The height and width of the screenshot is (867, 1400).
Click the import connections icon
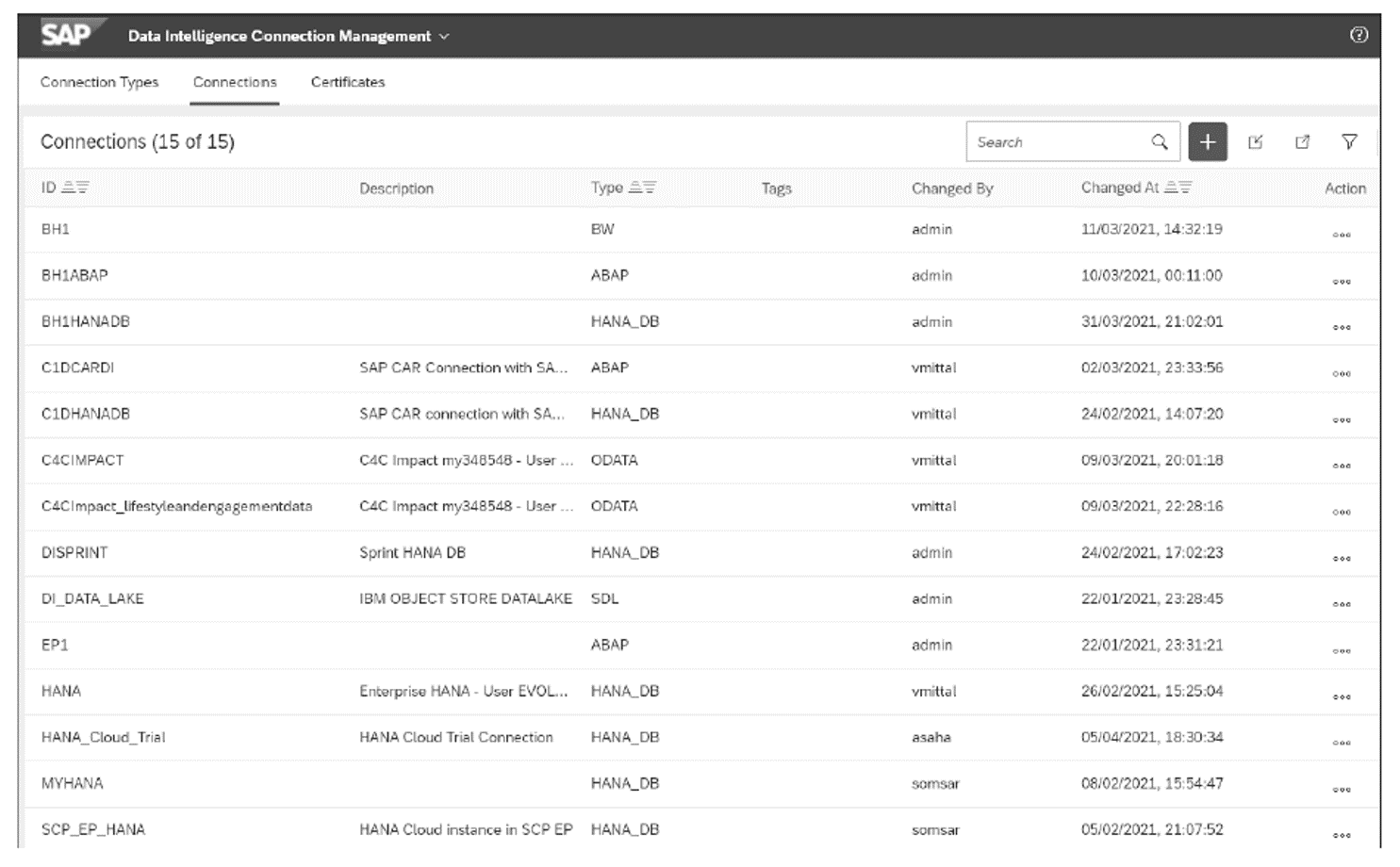tap(1256, 142)
